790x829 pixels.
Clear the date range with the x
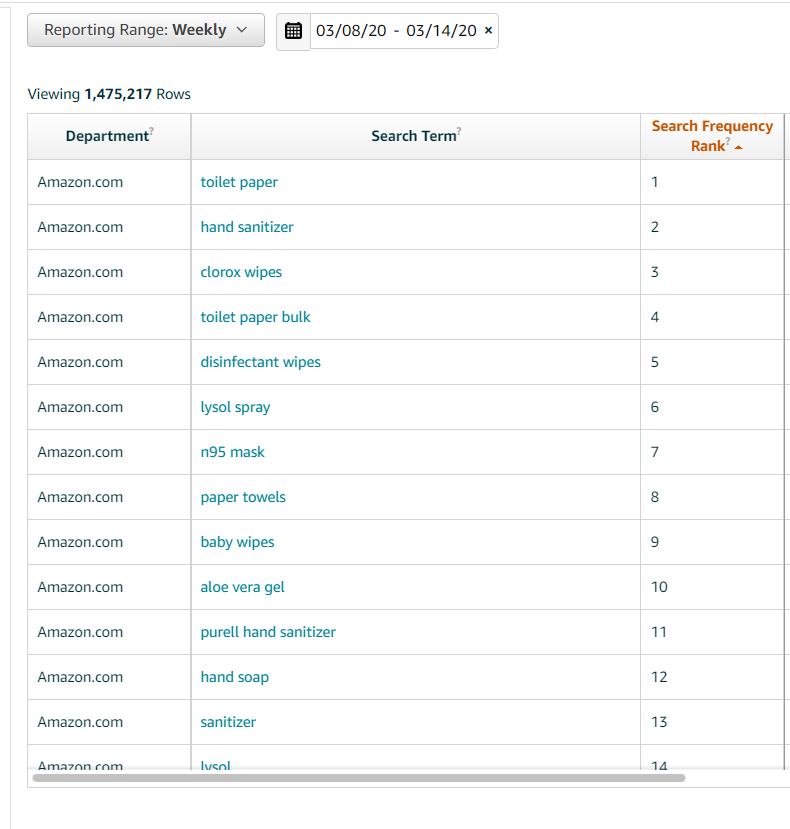[489, 30]
